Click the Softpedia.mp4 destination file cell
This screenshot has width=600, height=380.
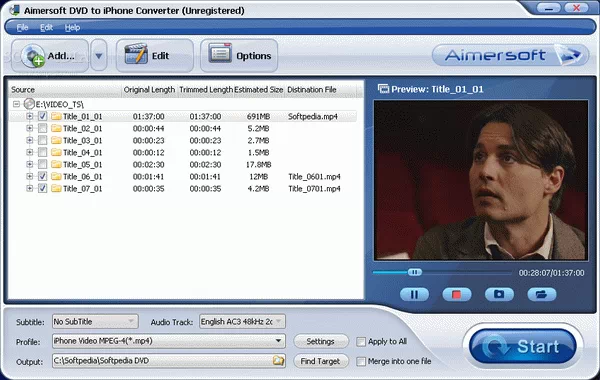[313, 116]
